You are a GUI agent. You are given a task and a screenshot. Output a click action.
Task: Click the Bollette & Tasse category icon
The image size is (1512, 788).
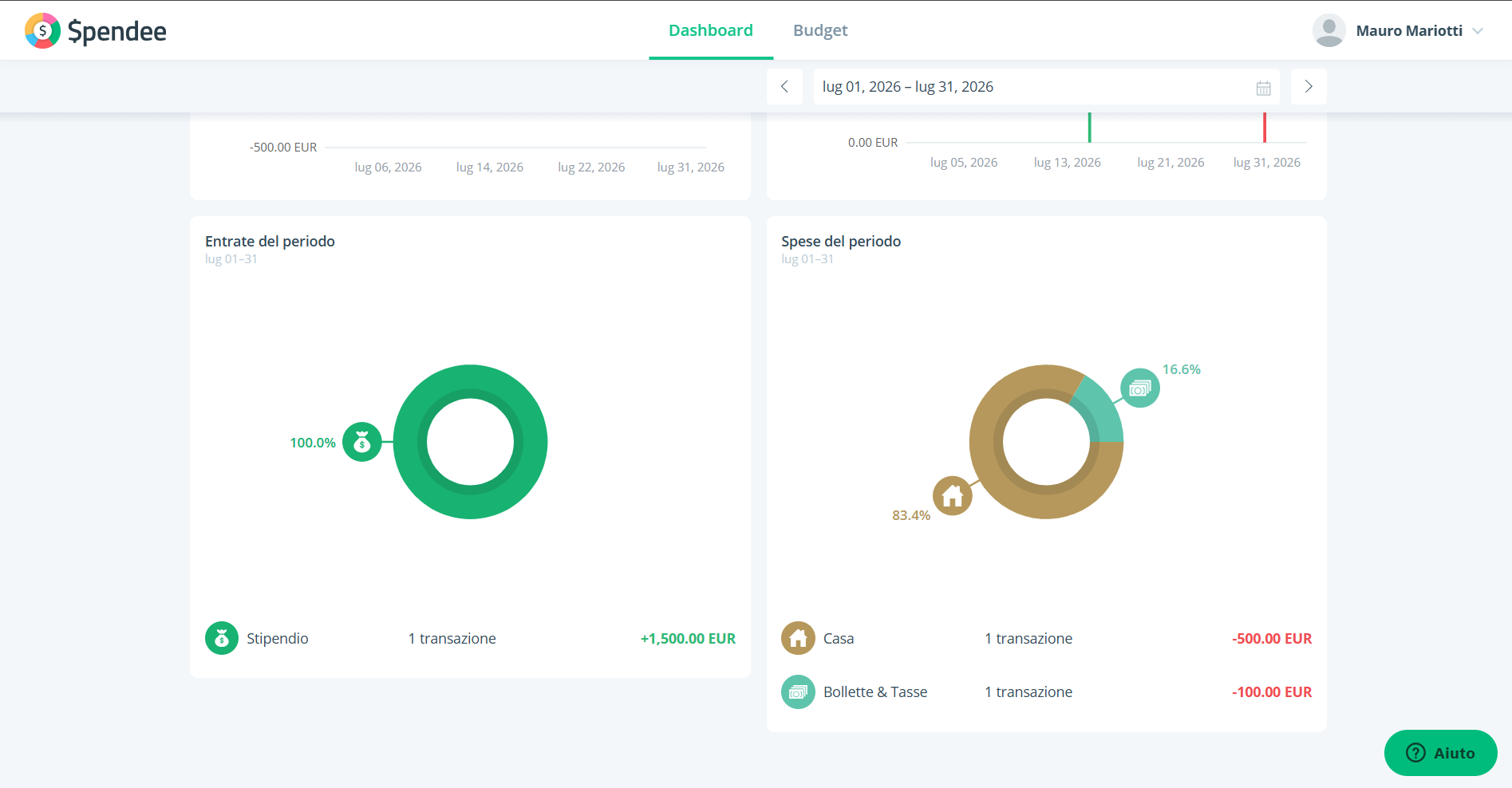click(798, 691)
